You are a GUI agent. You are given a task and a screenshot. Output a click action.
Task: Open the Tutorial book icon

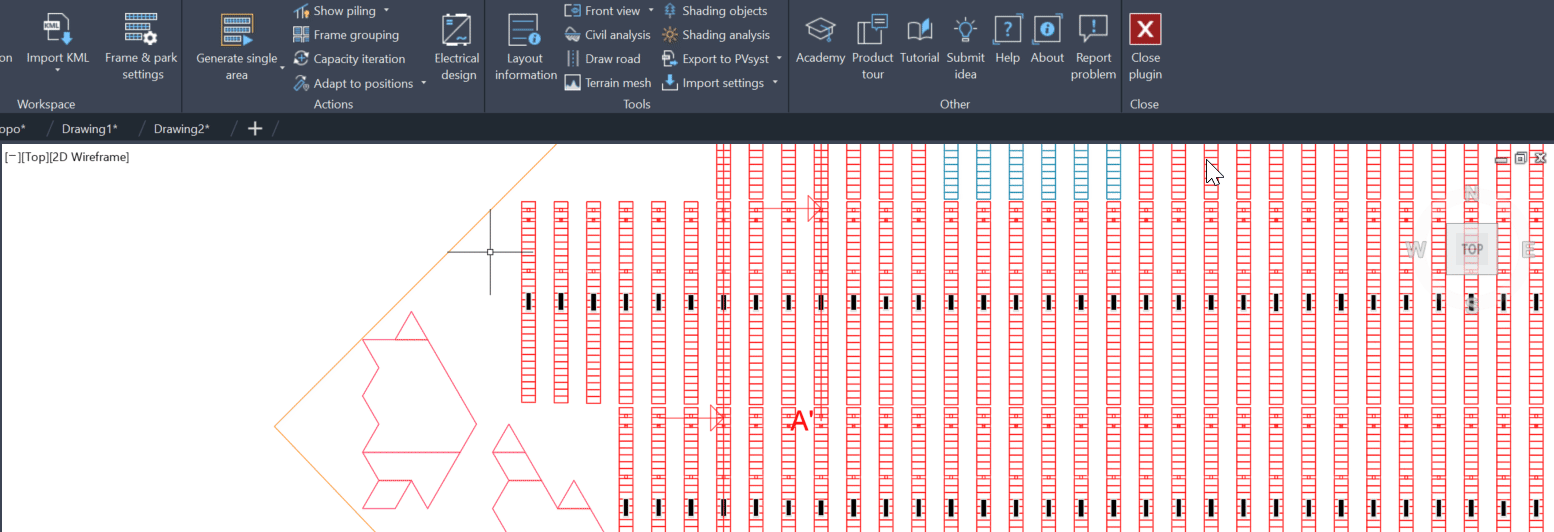[x=919, y=30]
